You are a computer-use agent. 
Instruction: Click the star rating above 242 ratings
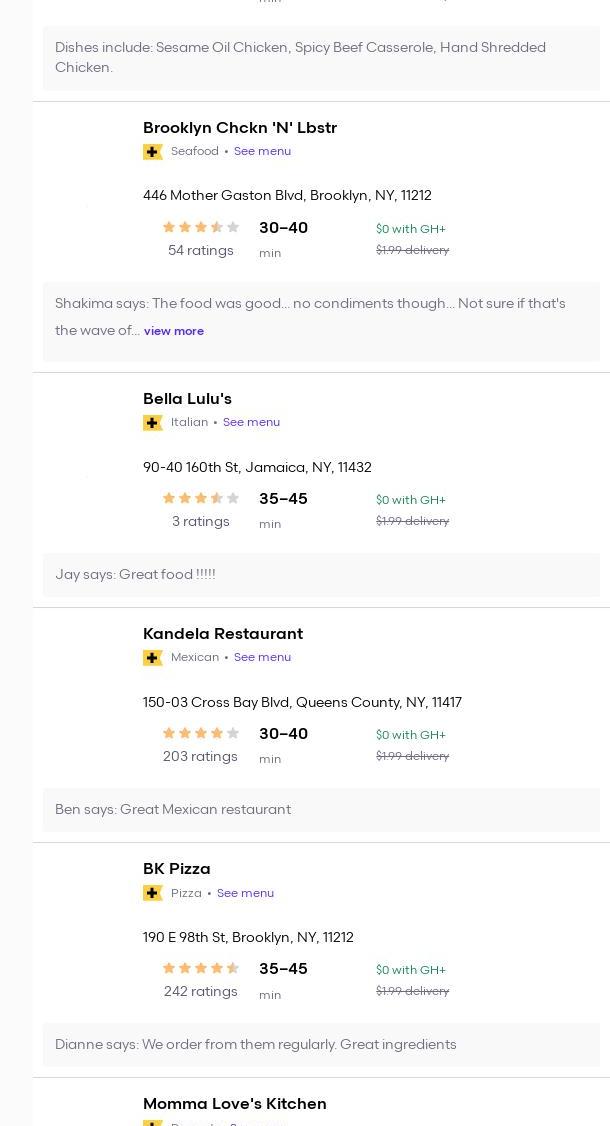coord(201,969)
